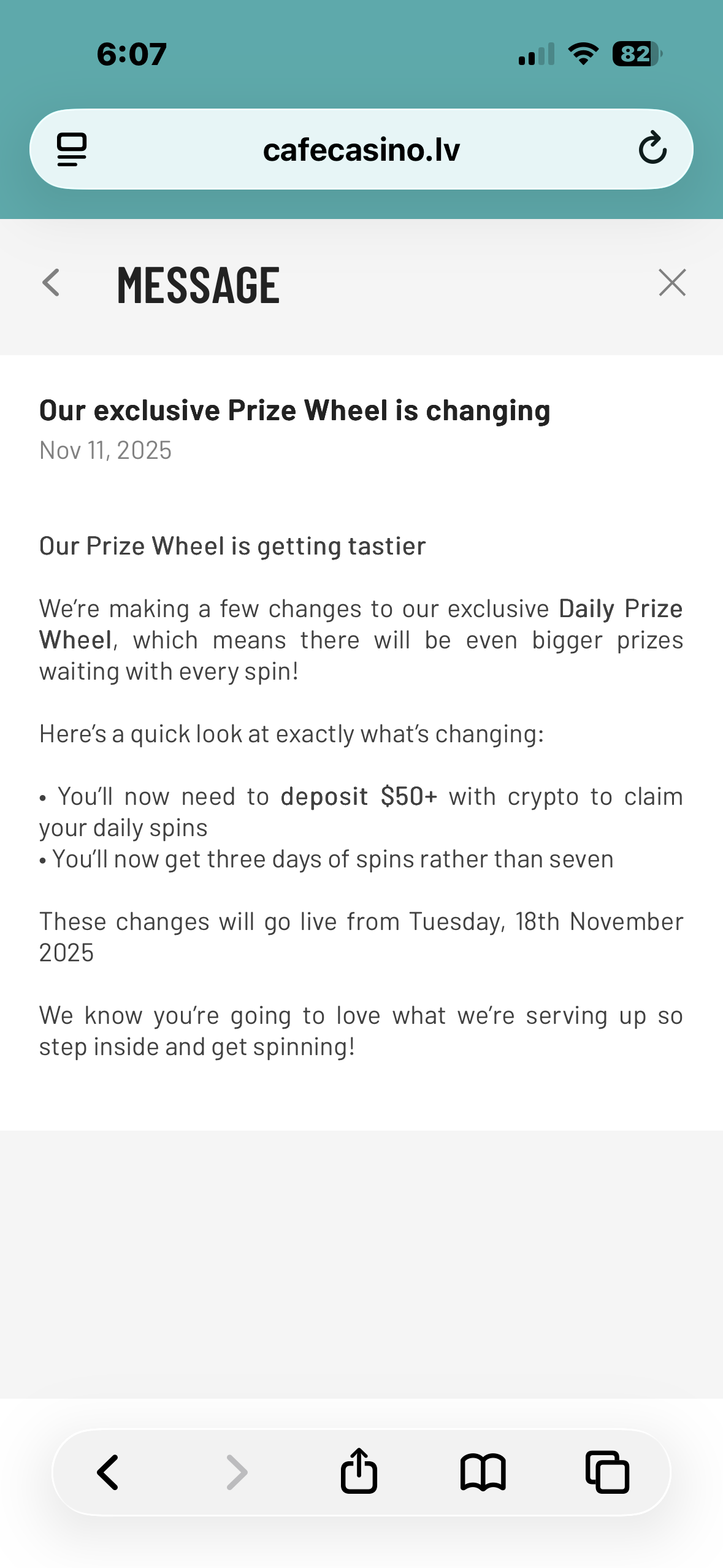The image size is (723, 1568).
Task: Tap the 6:07 clock in status bar
Action: click(132, 54)
